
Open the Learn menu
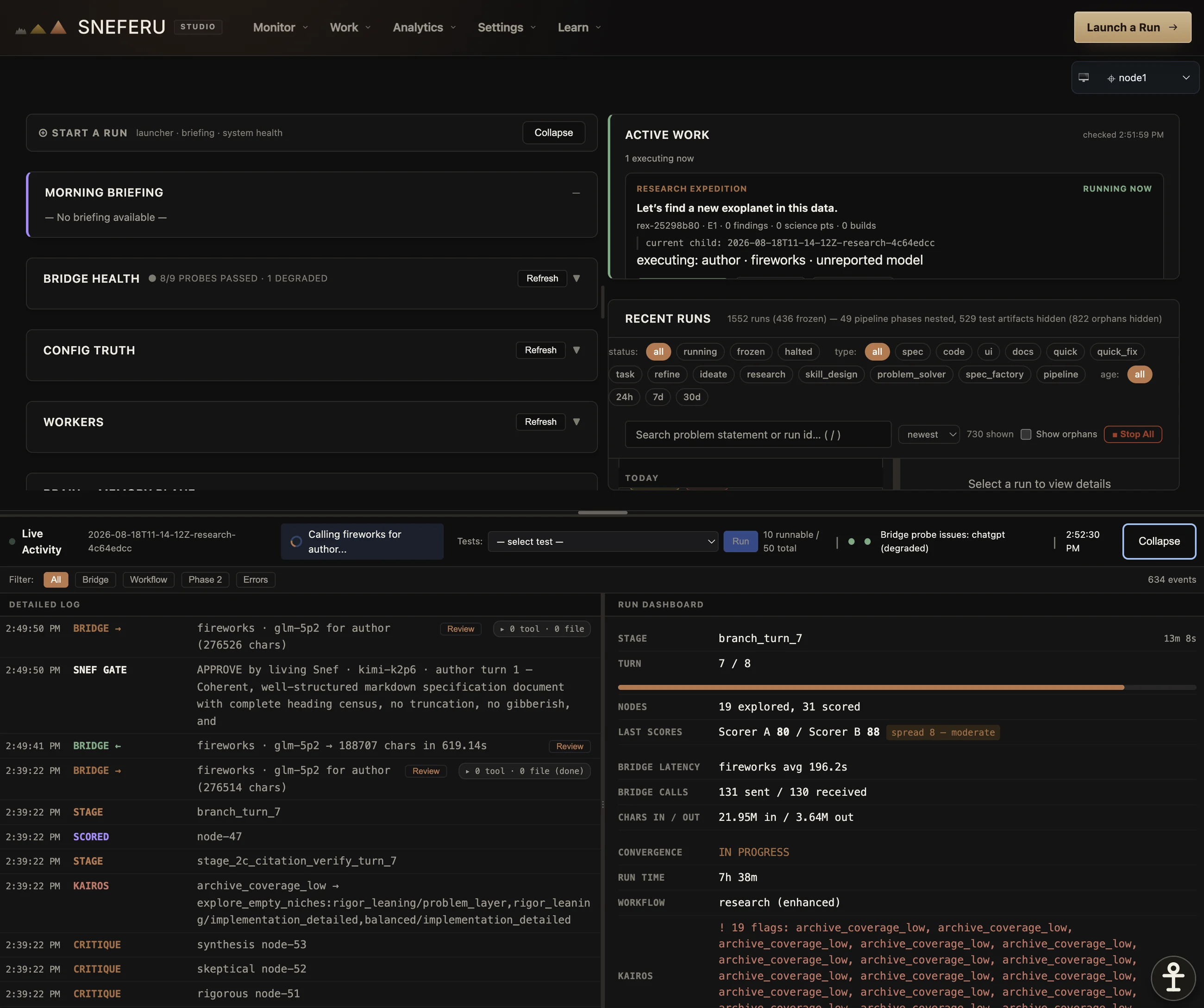579,27
